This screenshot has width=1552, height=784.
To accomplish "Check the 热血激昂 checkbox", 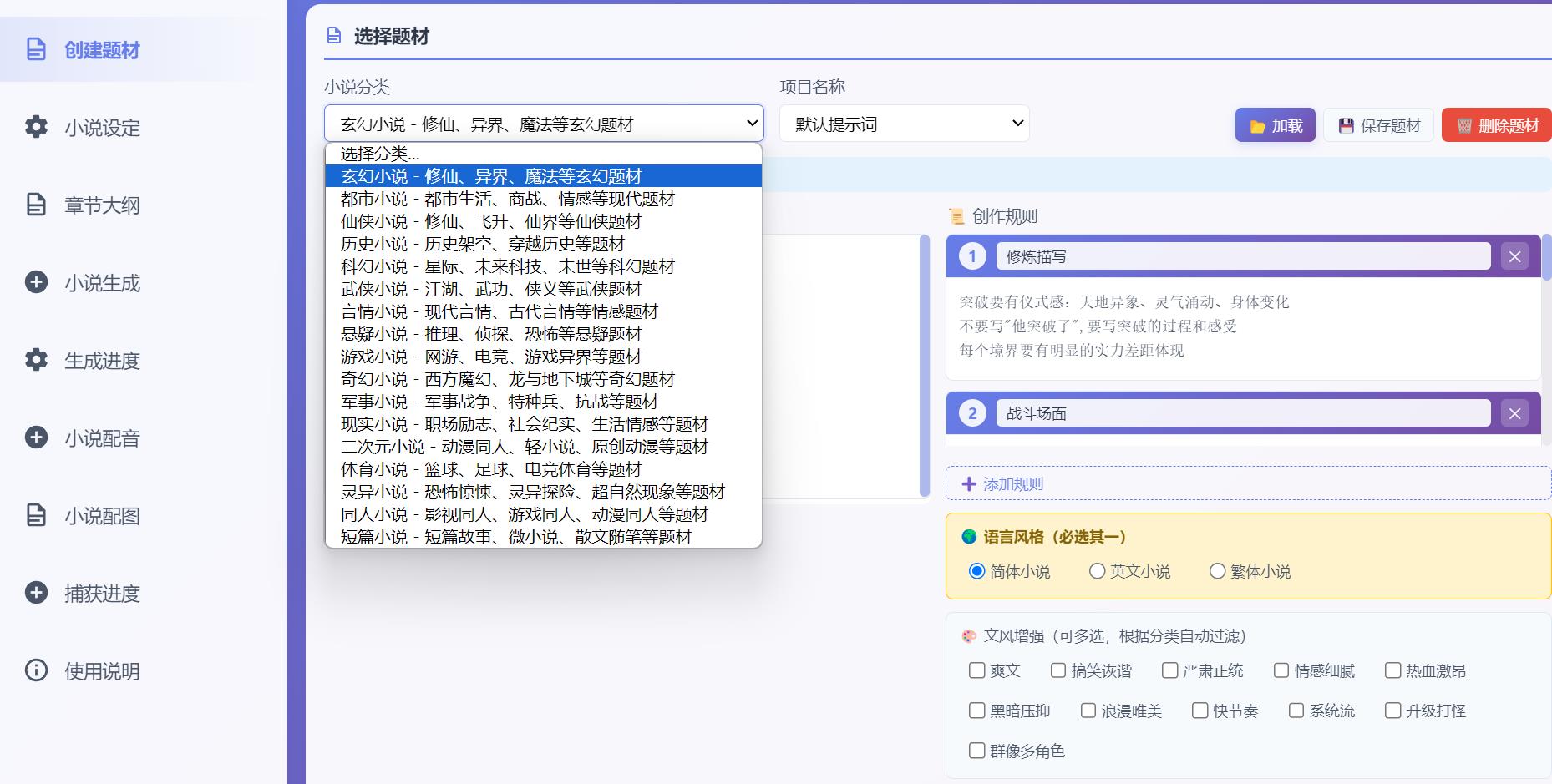I will 1392,670.
